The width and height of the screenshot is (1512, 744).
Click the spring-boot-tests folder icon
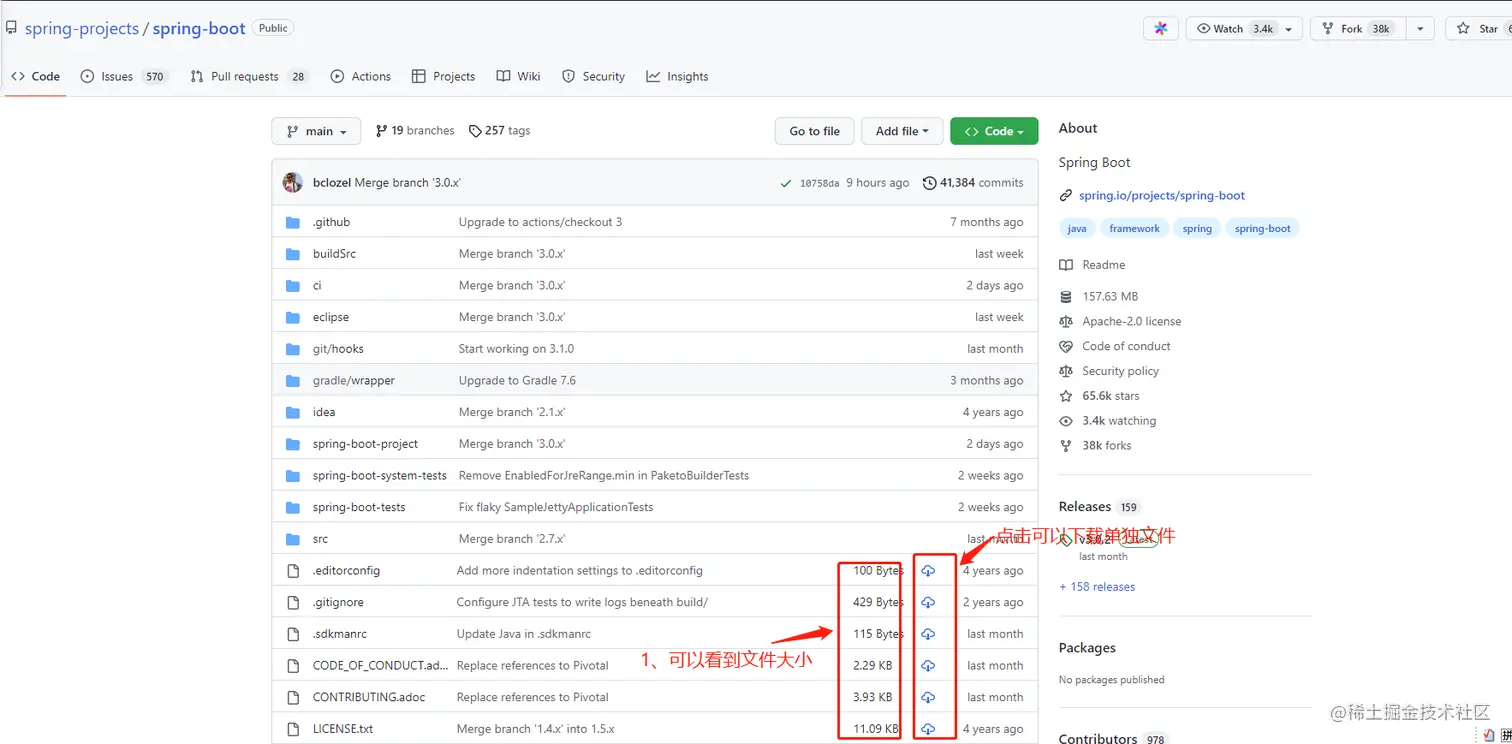293,507
